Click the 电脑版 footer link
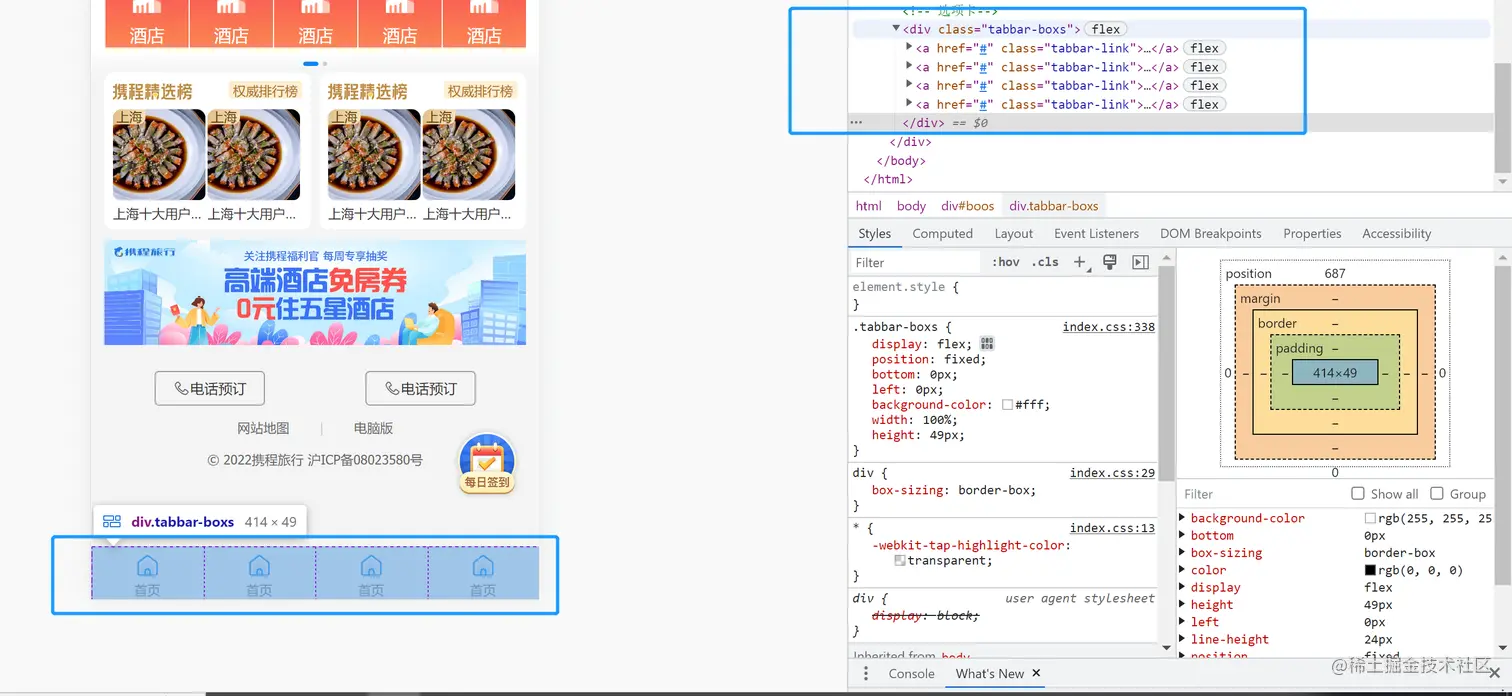Viewport: 1512px width, 696px height. [x=373, y=428]
